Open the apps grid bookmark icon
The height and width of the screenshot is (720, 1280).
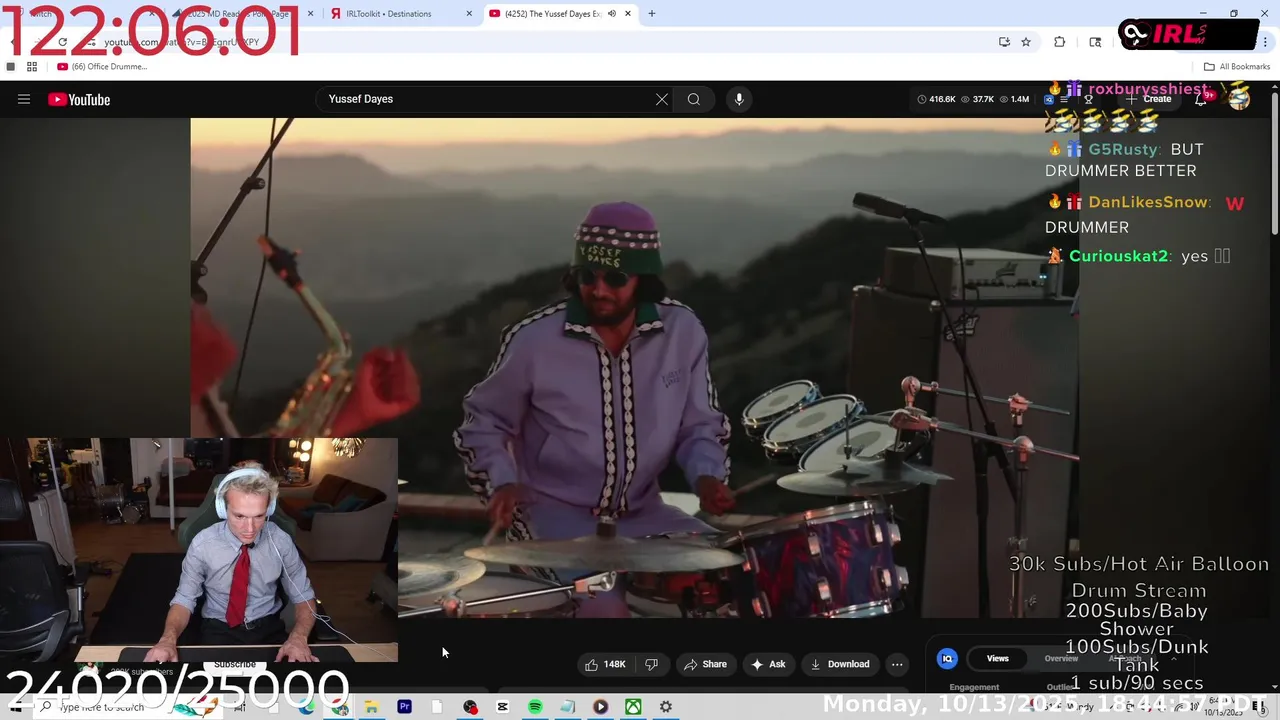[32, 67]
